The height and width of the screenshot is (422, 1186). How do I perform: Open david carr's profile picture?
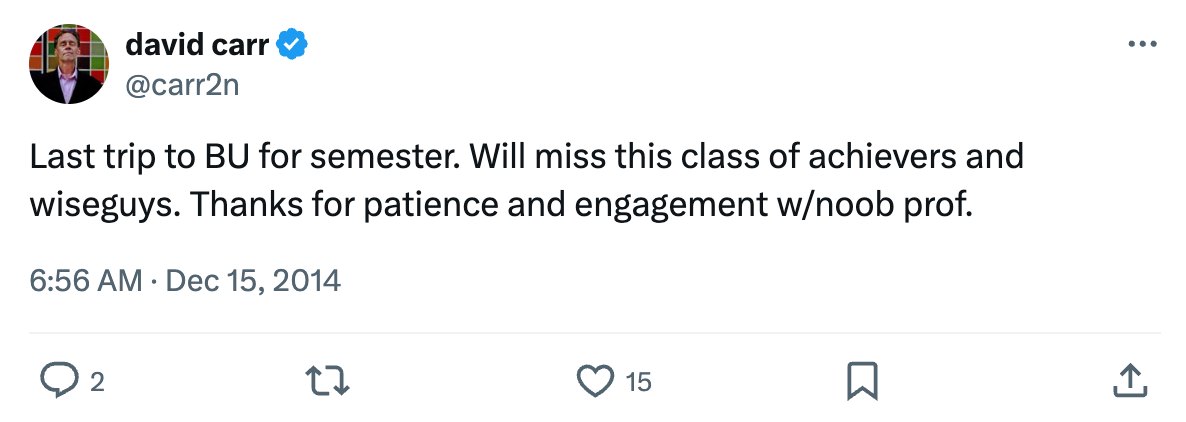point(68,65)
